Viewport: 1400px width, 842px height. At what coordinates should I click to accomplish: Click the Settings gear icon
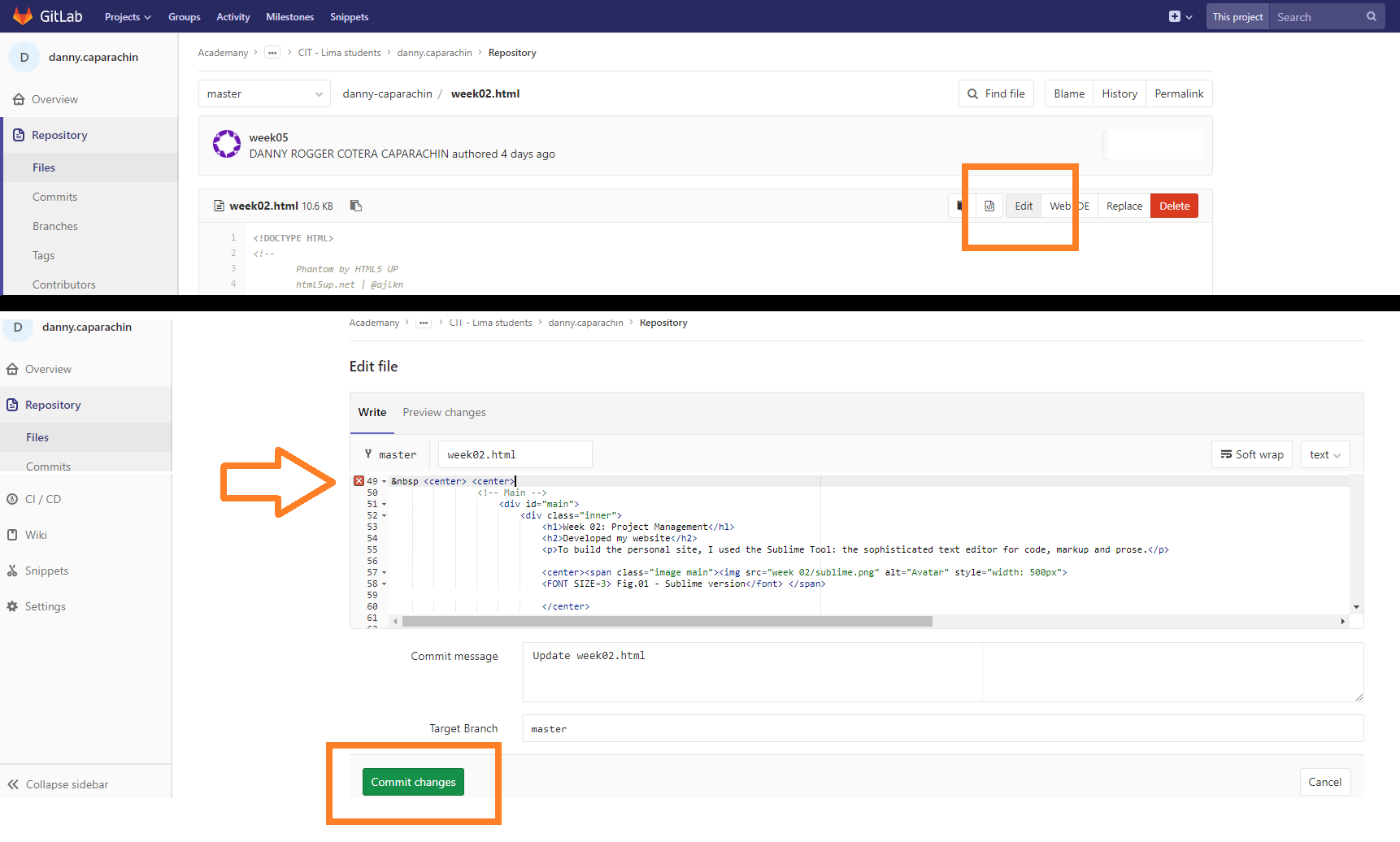pyautogui.click(x=12, y=606)
